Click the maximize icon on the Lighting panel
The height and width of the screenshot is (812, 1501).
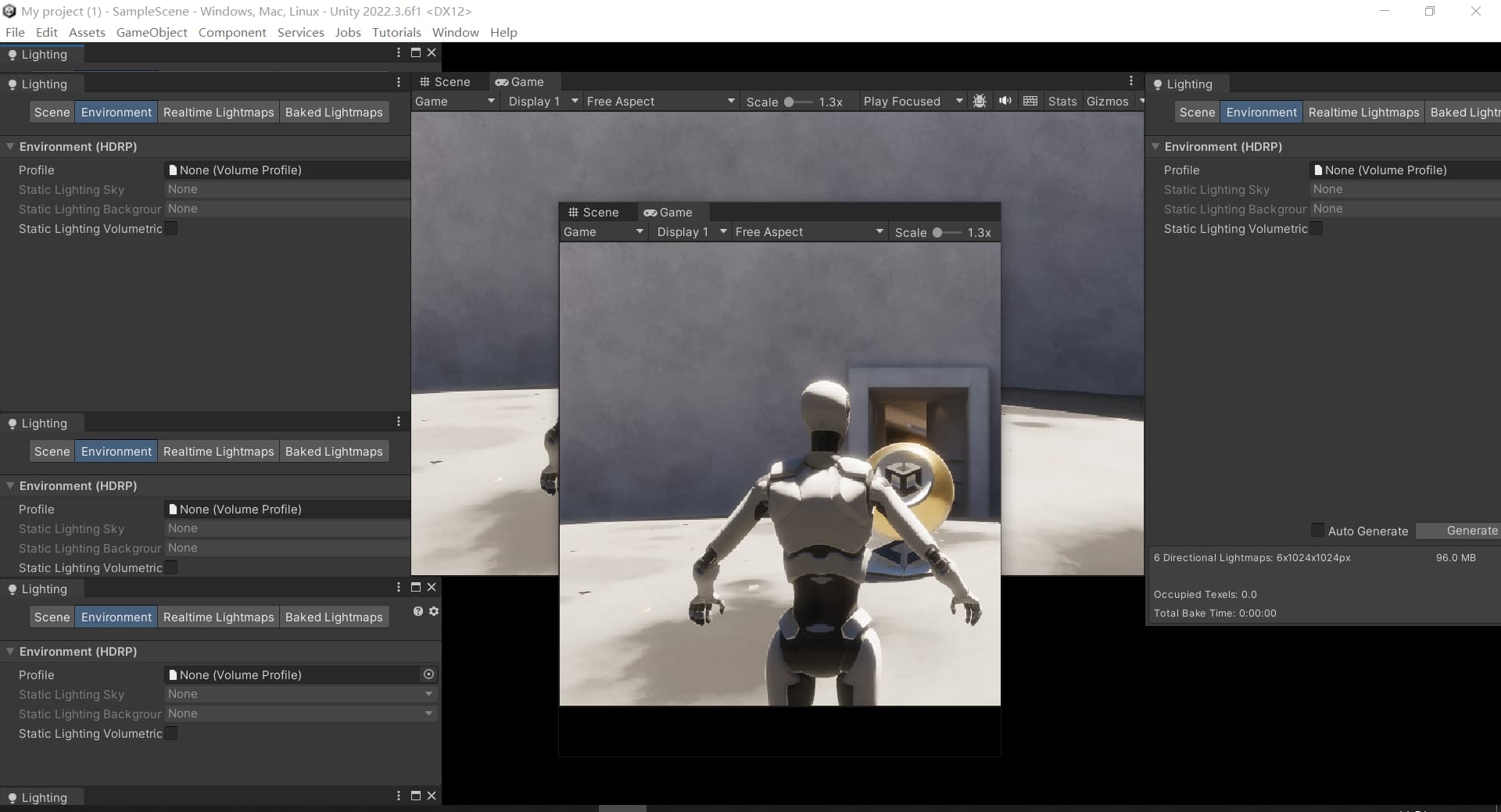click(415, 52)
